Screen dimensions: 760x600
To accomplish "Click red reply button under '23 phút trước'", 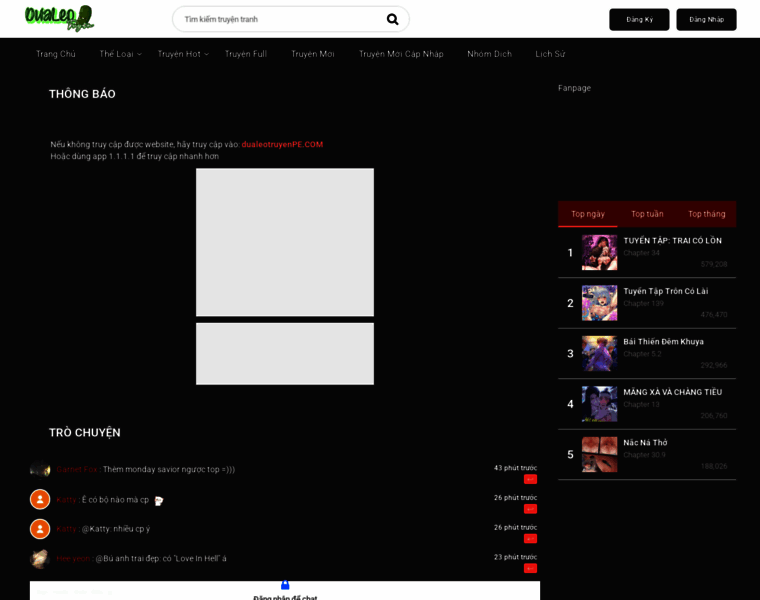I will [530, 568].
